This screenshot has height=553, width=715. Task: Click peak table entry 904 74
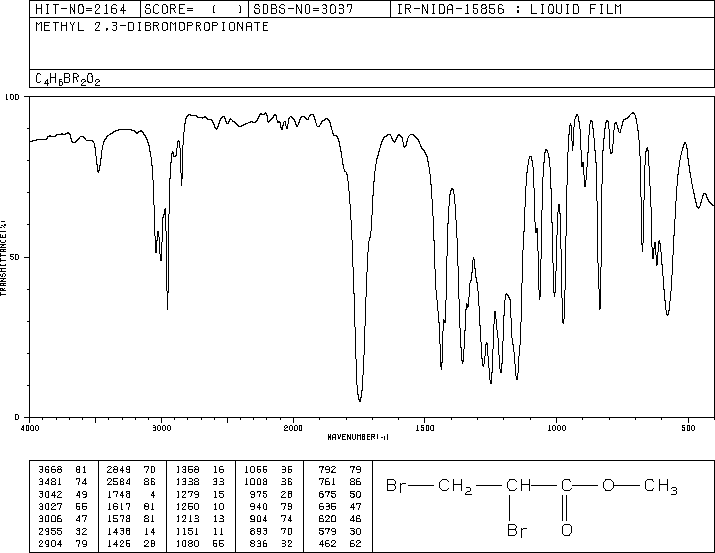click(x=271, y=519)
